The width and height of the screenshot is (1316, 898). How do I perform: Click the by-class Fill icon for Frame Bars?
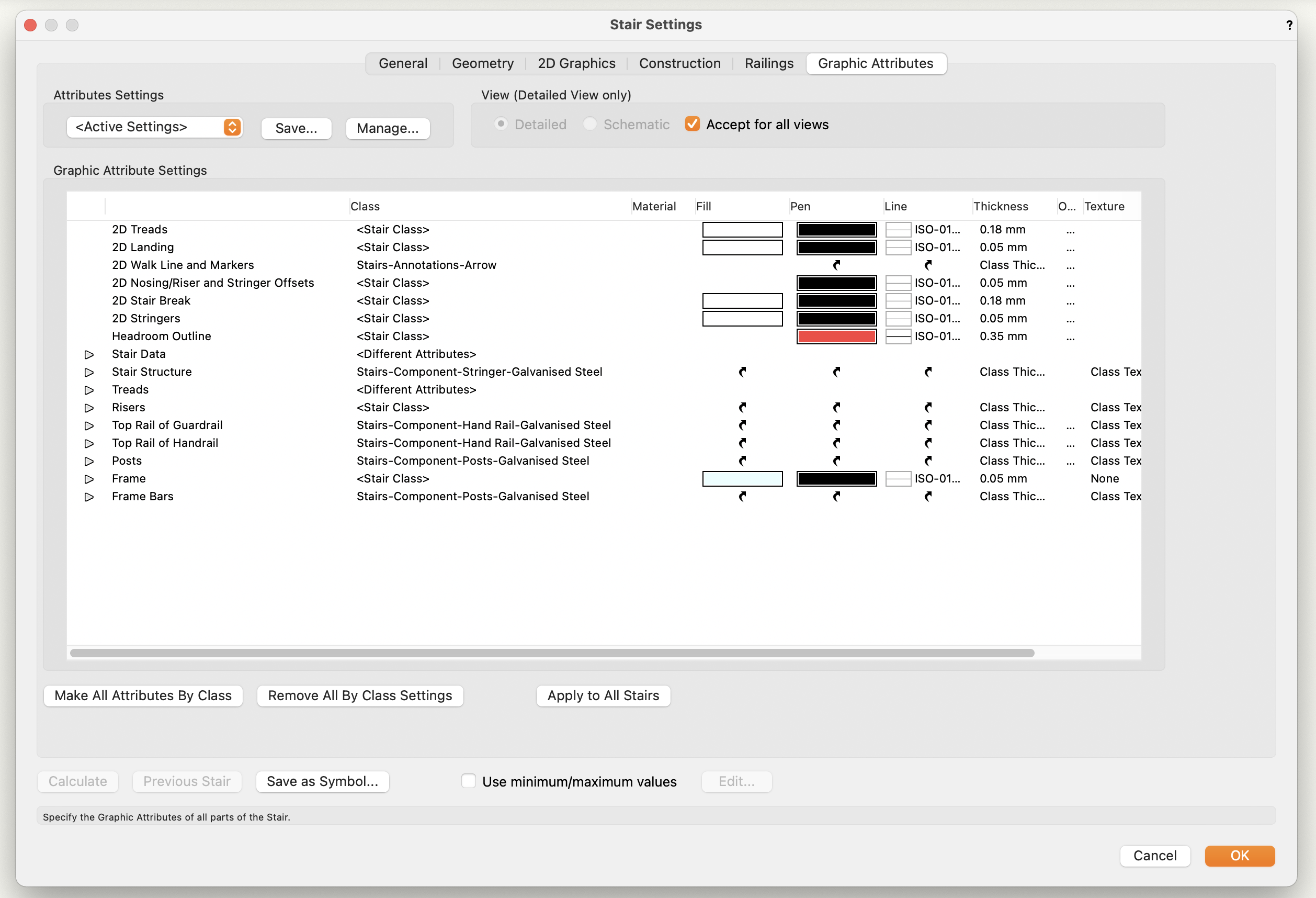743,496
